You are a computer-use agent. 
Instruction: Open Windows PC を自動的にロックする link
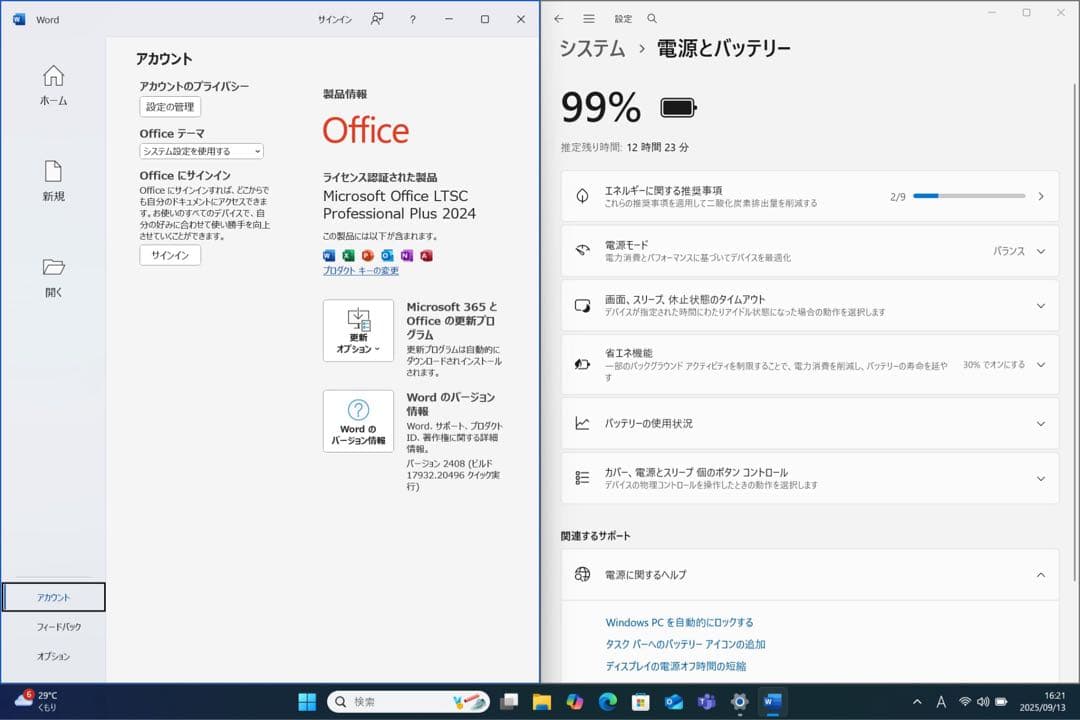[x=679, y=622]
